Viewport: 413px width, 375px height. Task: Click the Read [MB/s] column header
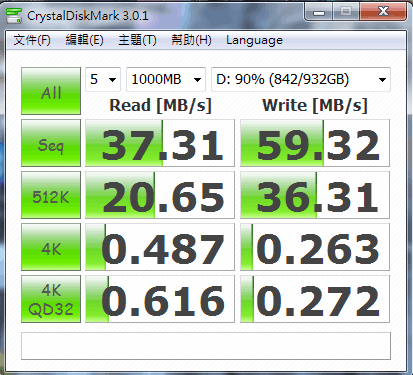pos(160,105)
